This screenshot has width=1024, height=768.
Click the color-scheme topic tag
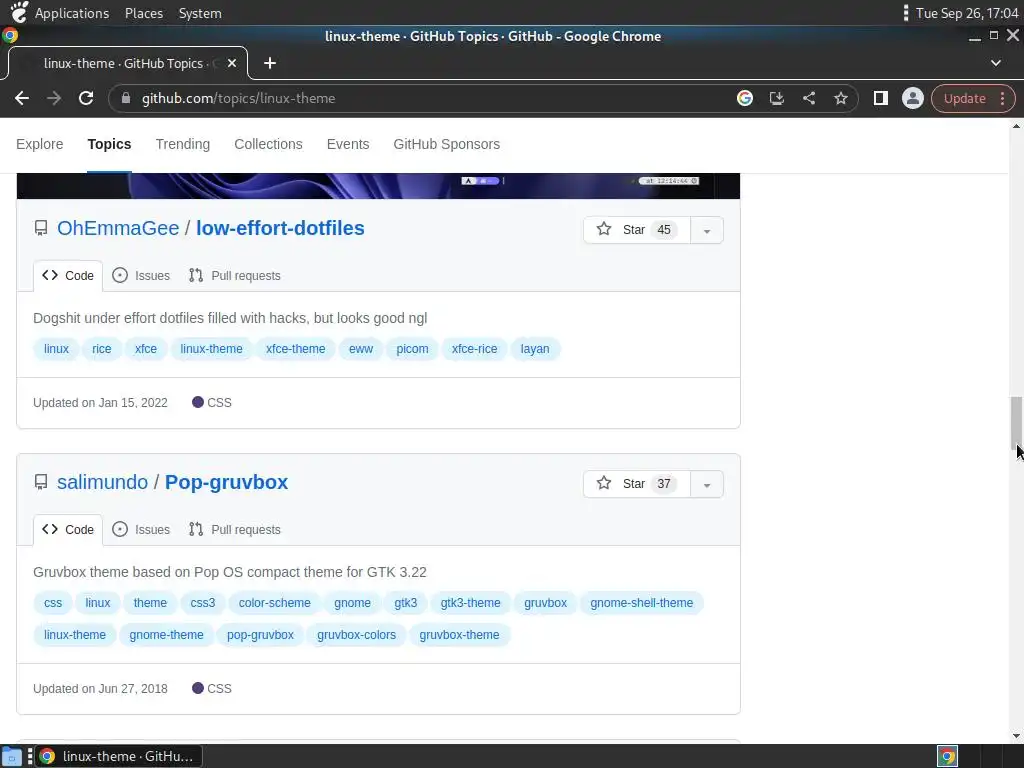click(274, 603)
